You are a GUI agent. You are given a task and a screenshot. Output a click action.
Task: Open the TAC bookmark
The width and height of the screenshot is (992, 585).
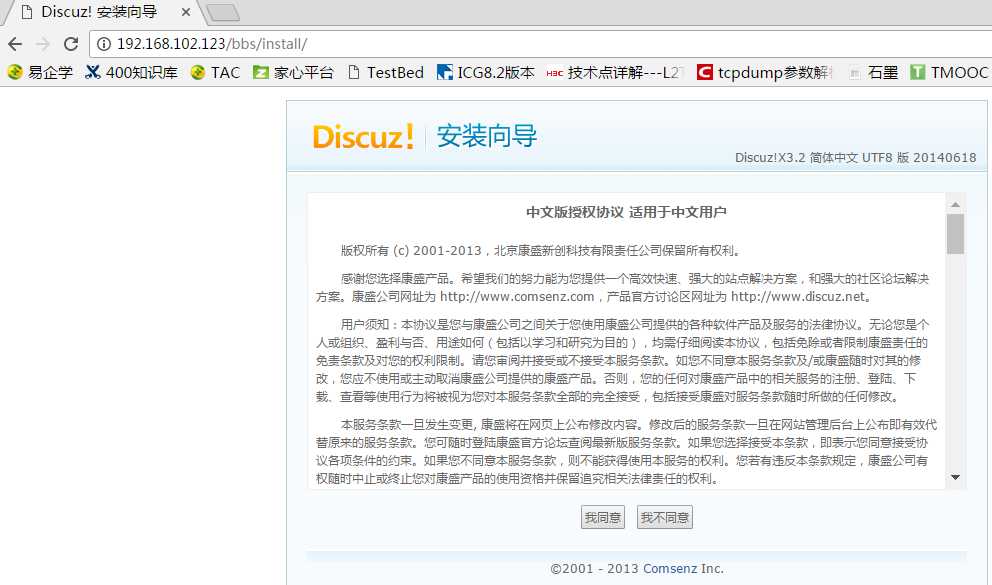(x=215, y=73)
